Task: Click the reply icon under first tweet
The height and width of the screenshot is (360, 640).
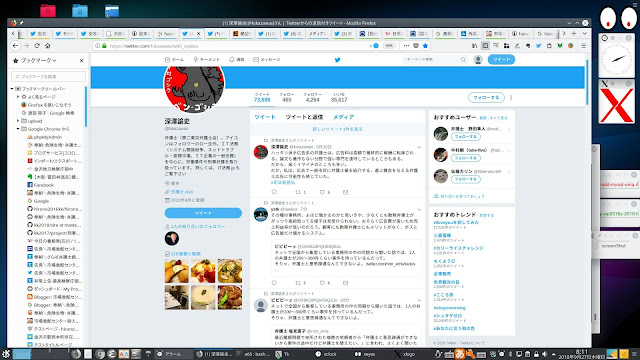Action: [274, 192]
